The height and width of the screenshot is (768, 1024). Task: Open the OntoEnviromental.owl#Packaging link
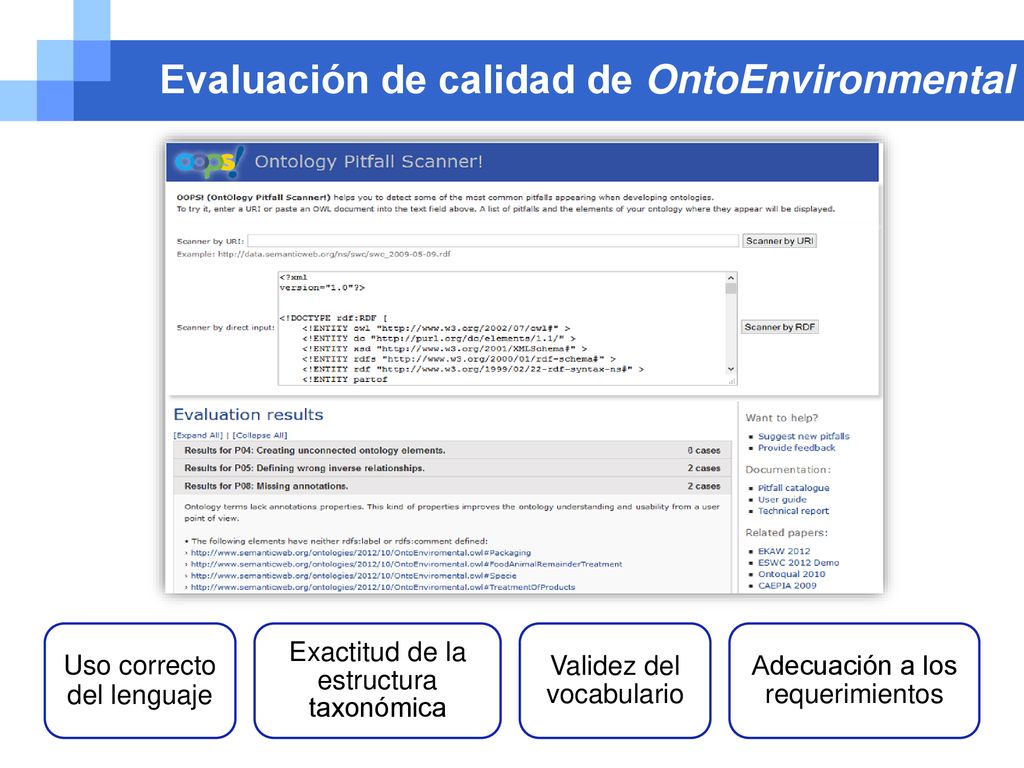360,553
